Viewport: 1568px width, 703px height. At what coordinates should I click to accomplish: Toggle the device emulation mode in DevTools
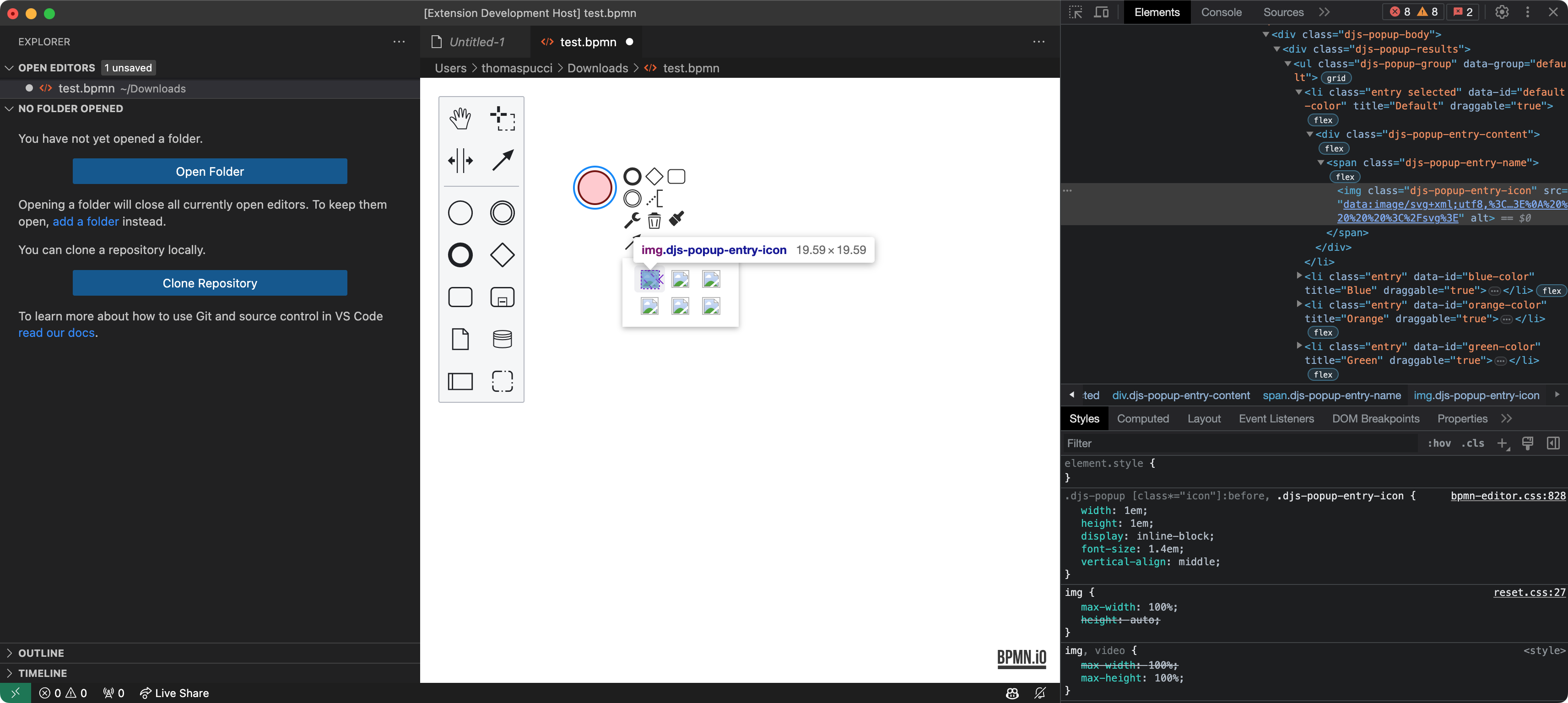tap(1102, 12)
